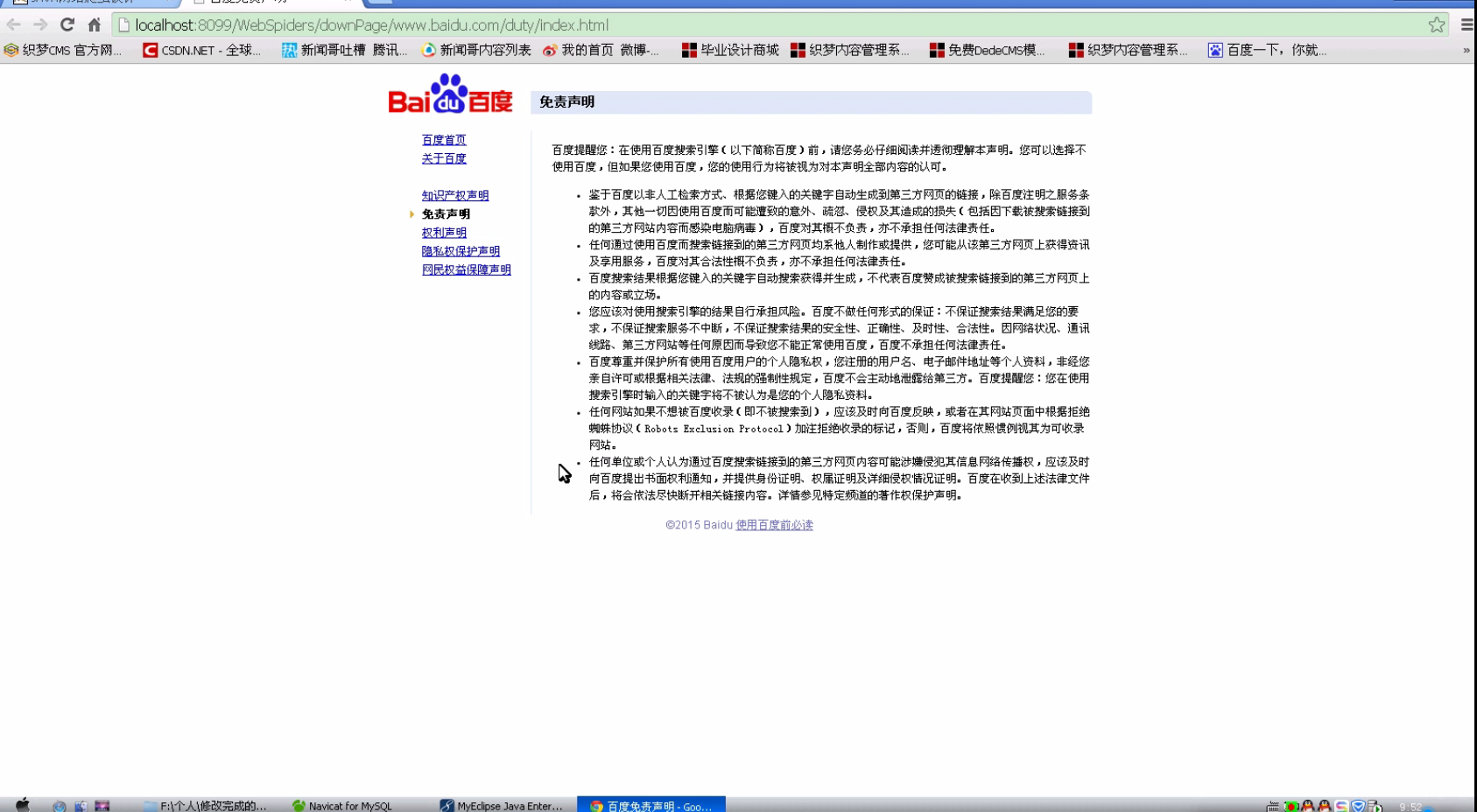Click the 免责声明 page heading

pos(566,102)
